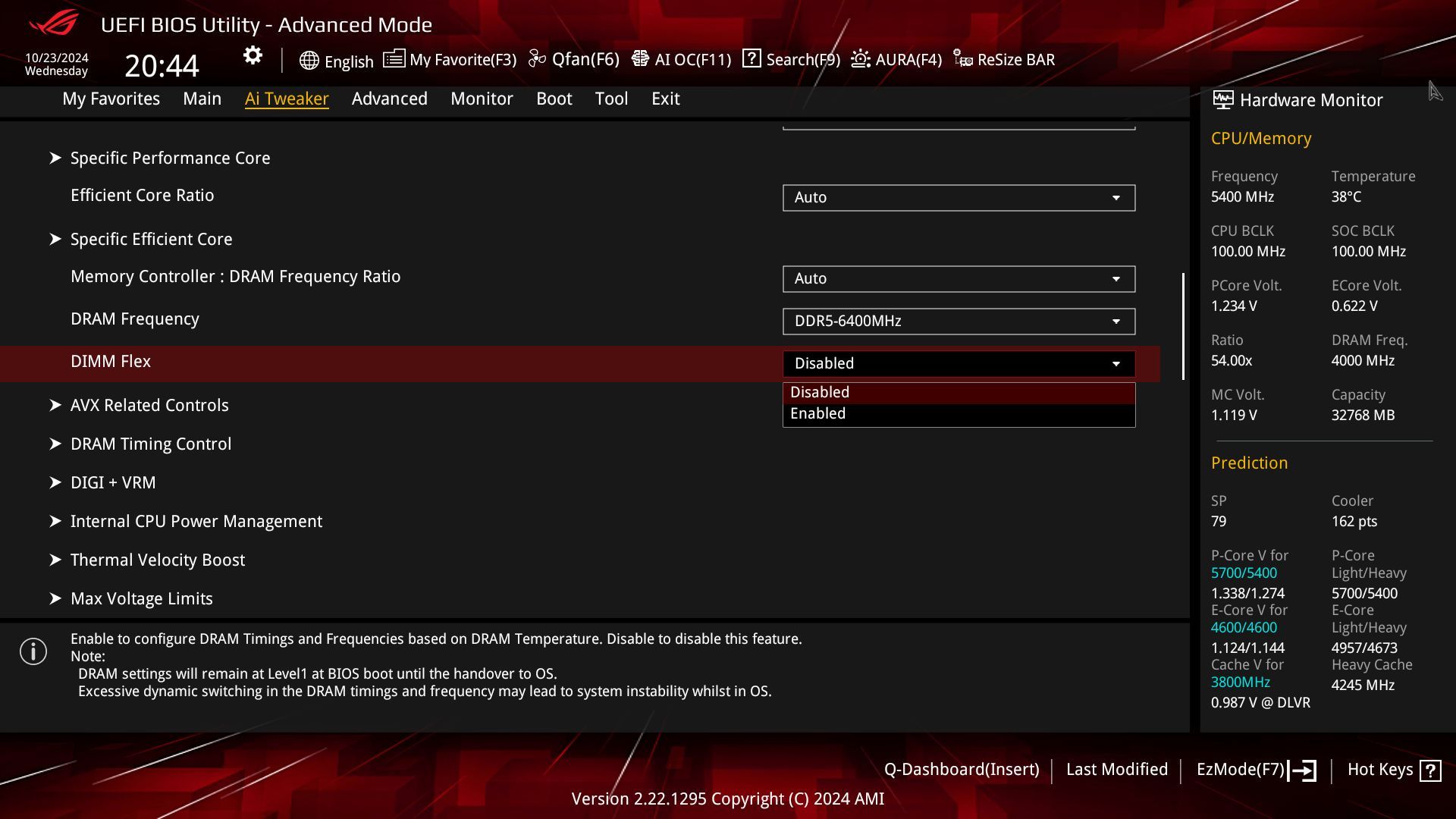This screenshot has height=819, width=1456.
Task: Open DRAM Frequency DDR5-6400MHz dropdown
Action: [959, 322]
